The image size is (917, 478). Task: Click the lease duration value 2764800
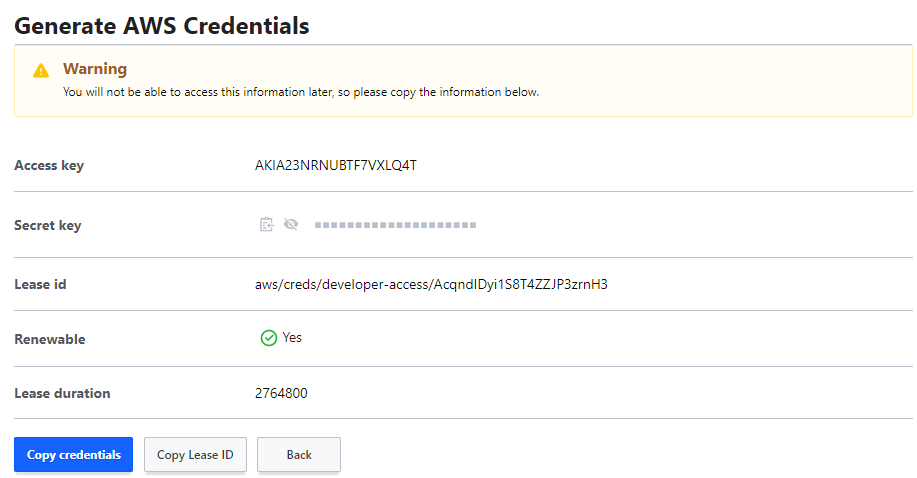pyautogui.click(x=281, y=393)
